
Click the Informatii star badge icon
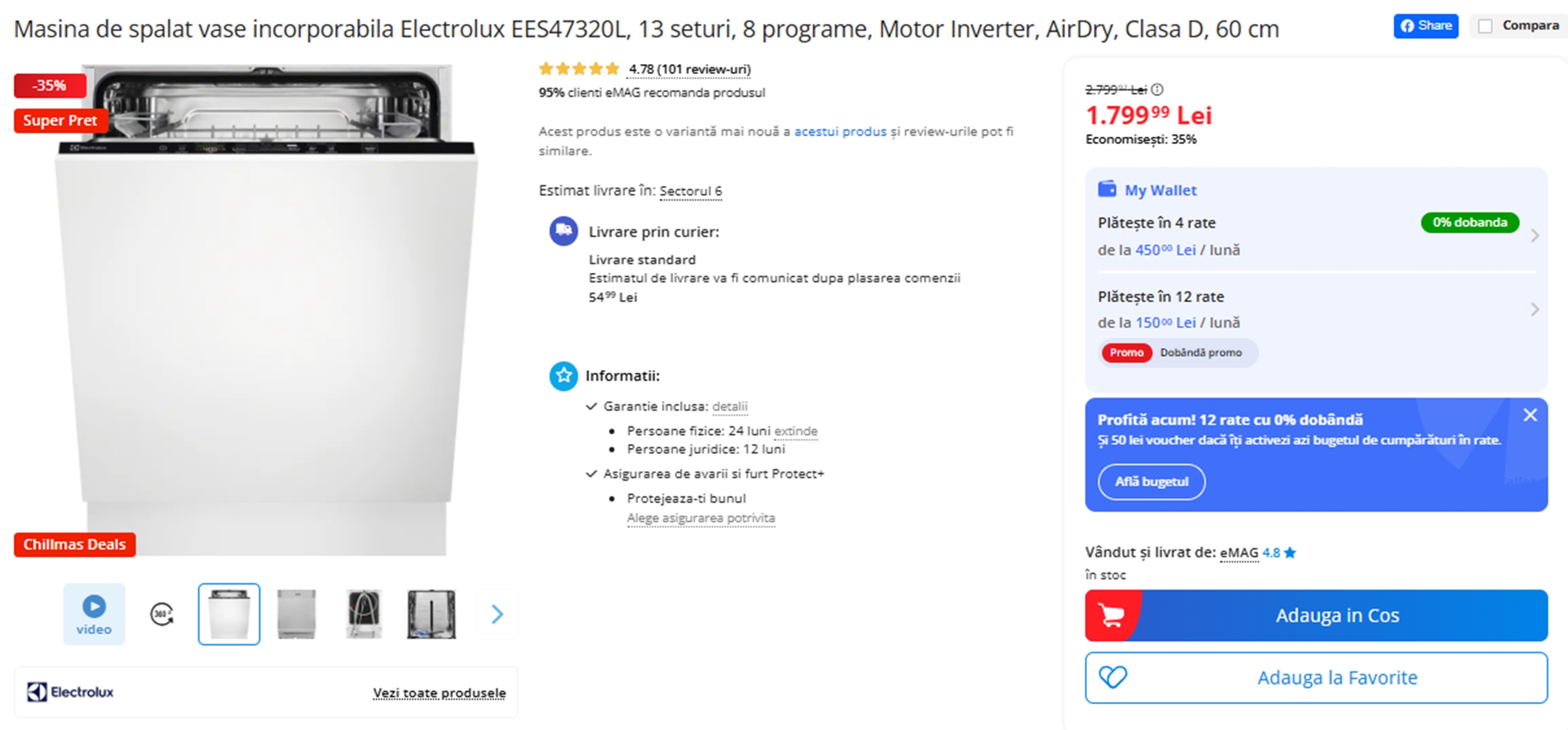pyautogui.click(x=563, y=376)
